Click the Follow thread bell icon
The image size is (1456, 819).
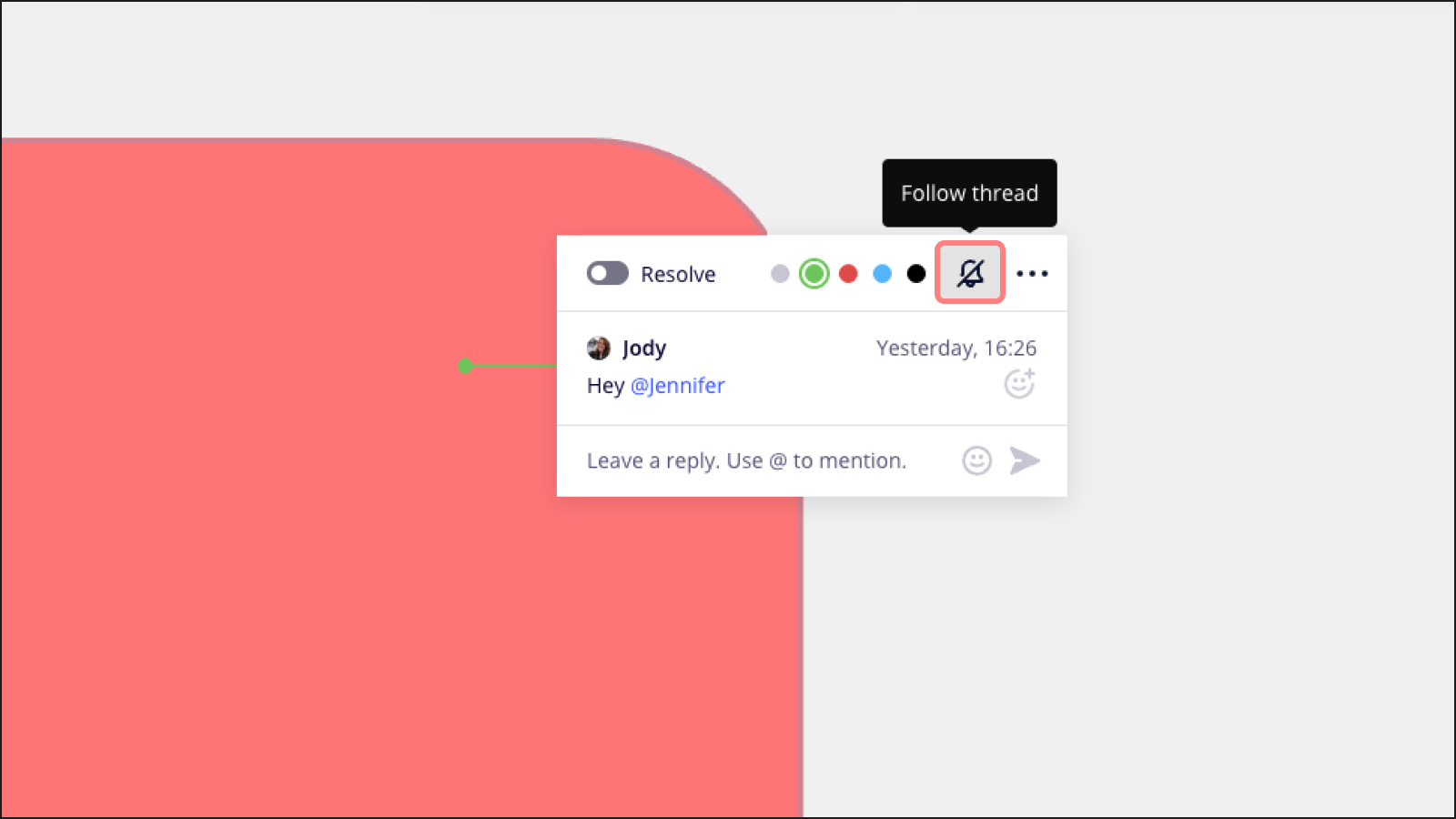970,273
